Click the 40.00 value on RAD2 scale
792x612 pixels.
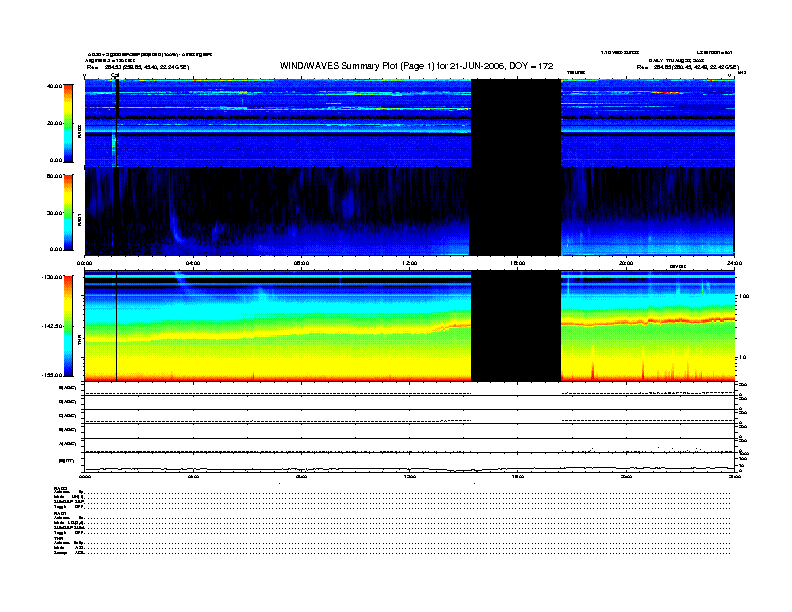tap(54, 86)
